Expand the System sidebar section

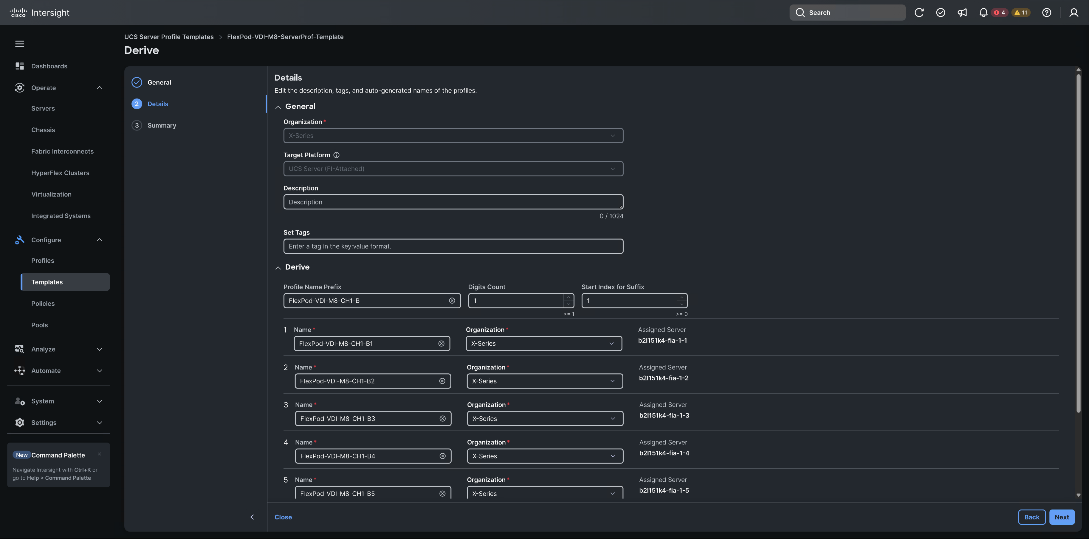(x=99, y=401)
